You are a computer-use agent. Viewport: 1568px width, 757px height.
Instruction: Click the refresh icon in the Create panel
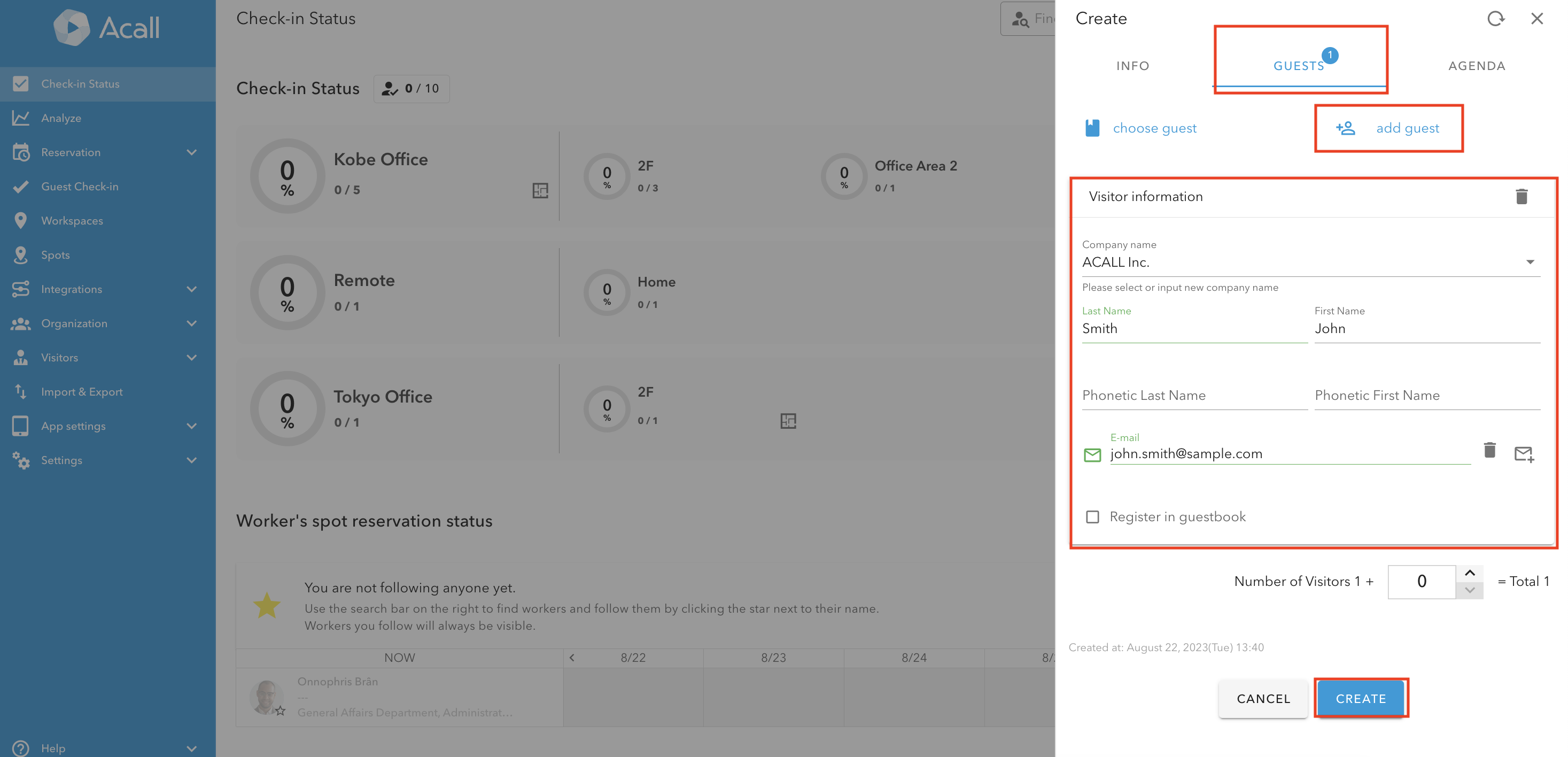pyautogui.click(x=1496, y=18)
